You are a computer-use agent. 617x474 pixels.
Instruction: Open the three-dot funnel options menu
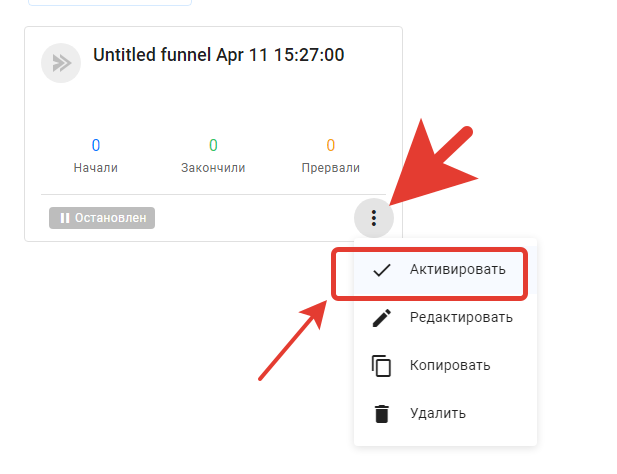(373, 218)
